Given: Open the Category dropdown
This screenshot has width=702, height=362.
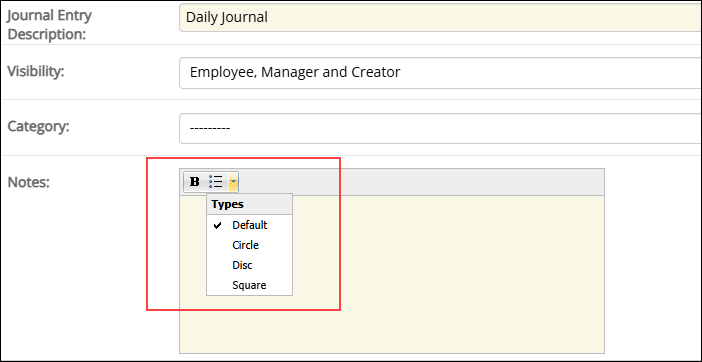Looking at the screenshot, I should pyautogui.click(x=440, y=128).
